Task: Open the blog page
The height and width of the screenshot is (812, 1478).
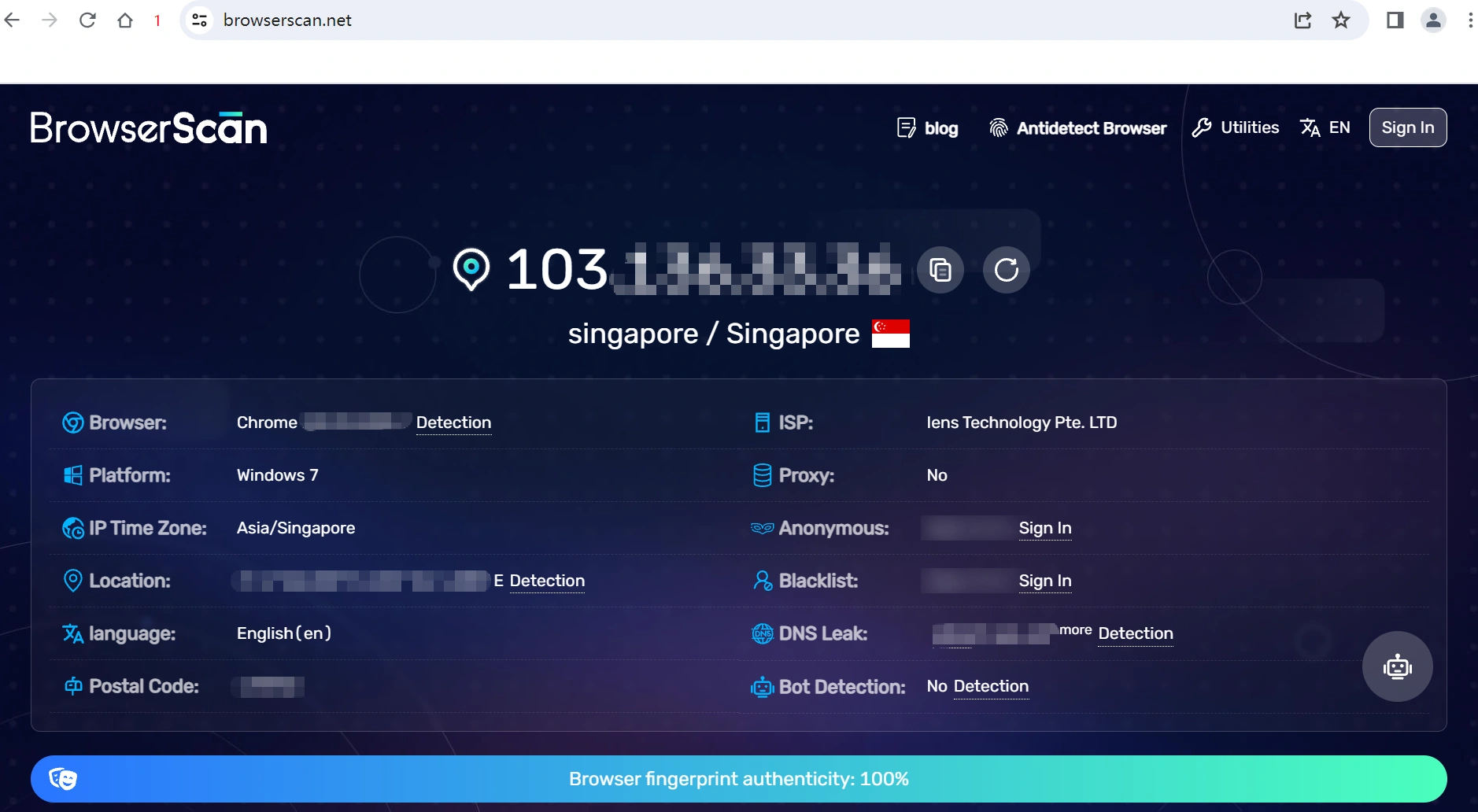Action: coord(927,127)
